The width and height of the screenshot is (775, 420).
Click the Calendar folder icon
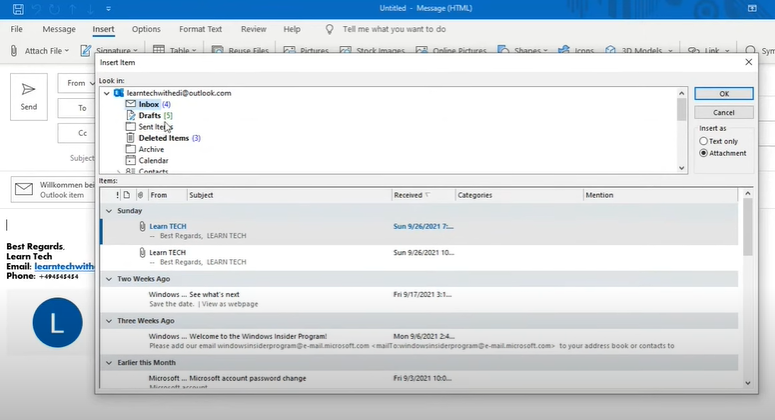130,160
